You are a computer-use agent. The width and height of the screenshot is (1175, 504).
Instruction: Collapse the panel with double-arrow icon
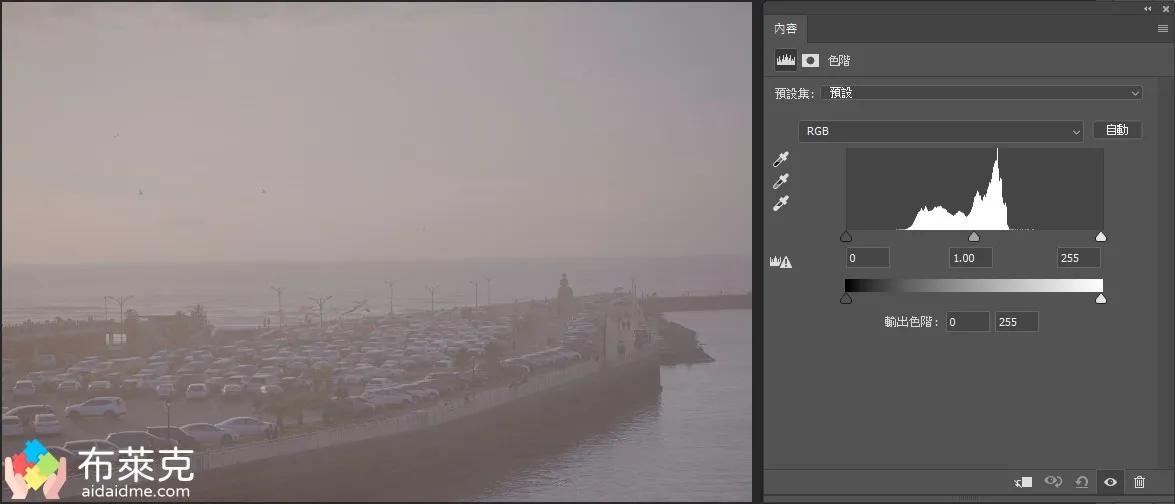(1147, 8)
